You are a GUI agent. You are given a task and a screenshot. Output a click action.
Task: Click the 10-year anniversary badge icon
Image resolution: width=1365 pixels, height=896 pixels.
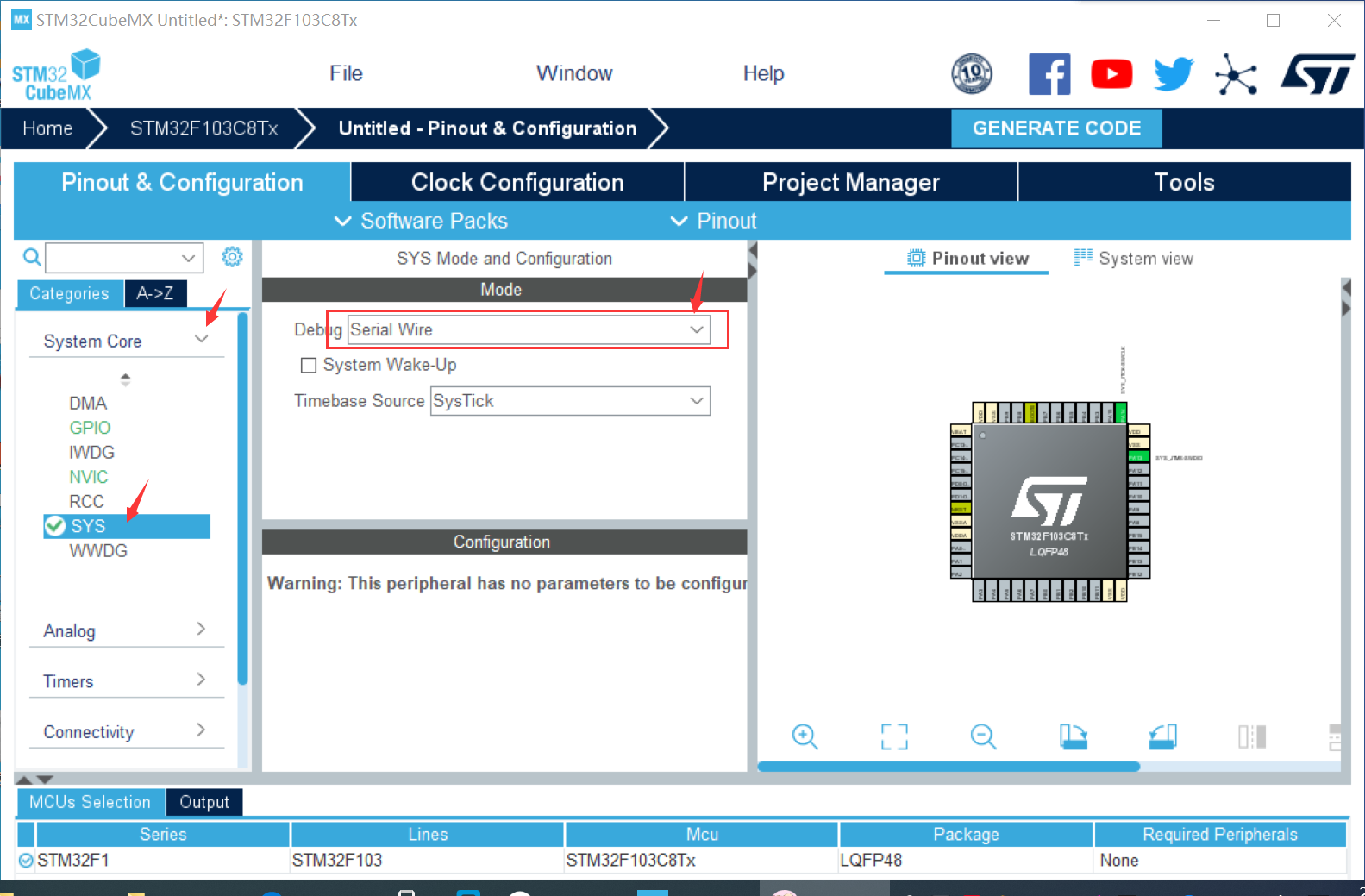tap(972, 74)
